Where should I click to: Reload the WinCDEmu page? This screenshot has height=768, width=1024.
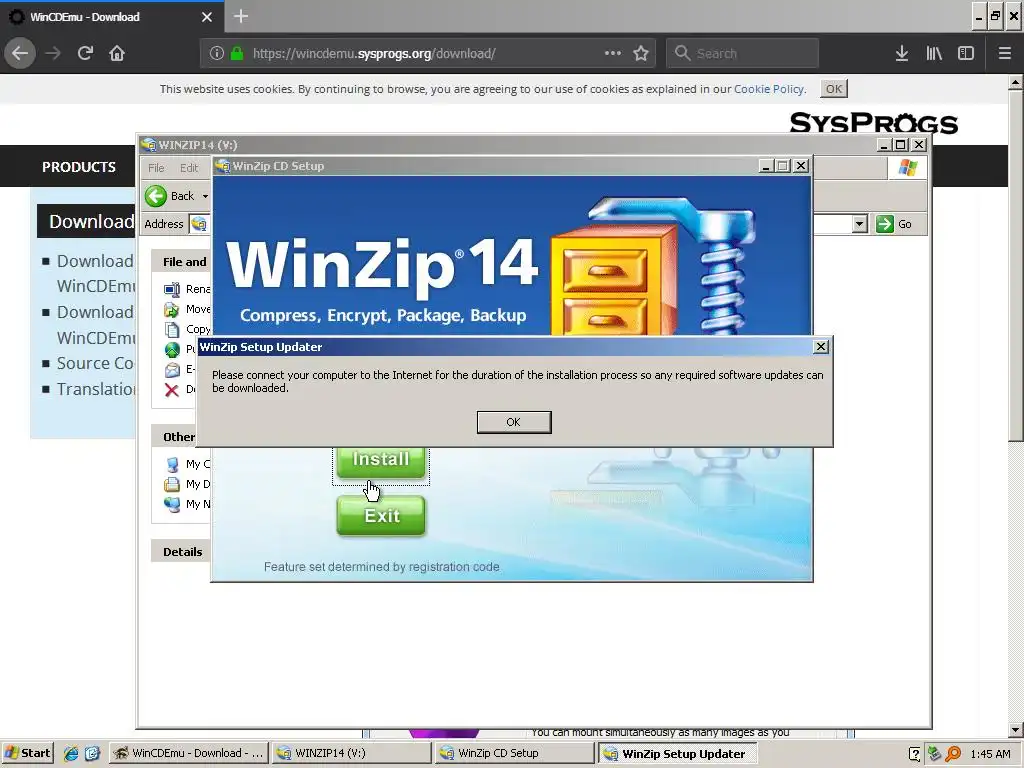tap(86, 54)
